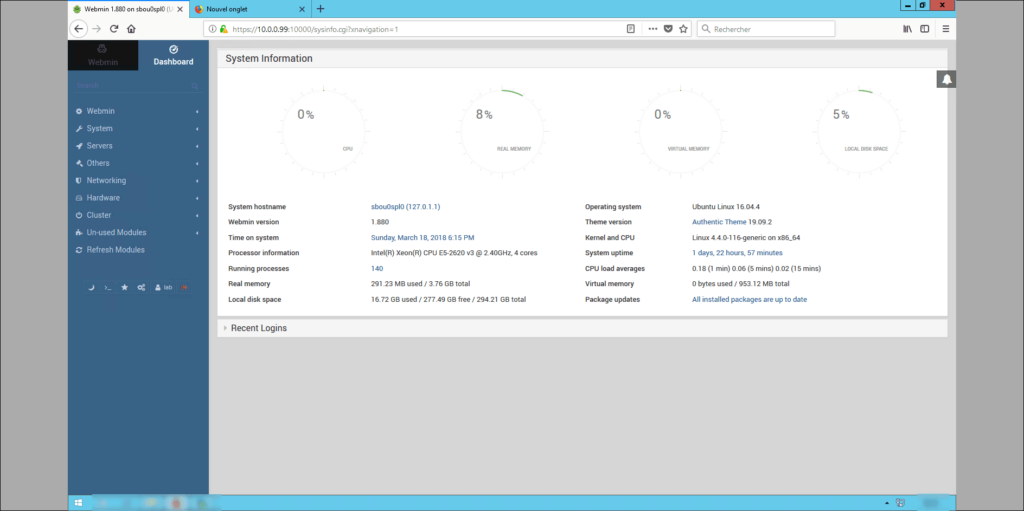Open the Authentic Theme link
1024x511 pixels.
[719, 222]
